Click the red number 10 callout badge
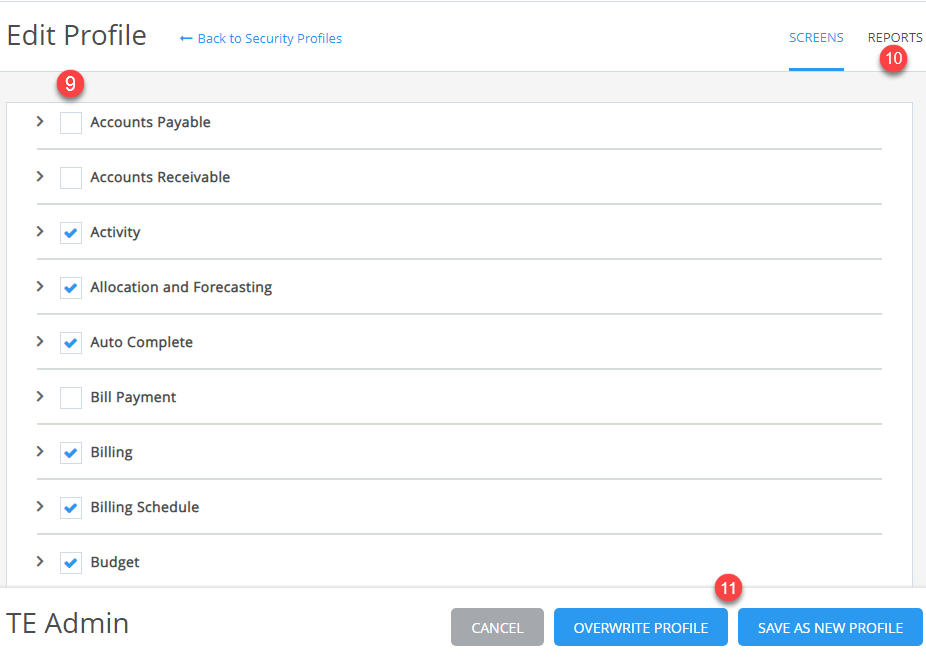Screen dimensions: 926x661 (x=894, y=58)
